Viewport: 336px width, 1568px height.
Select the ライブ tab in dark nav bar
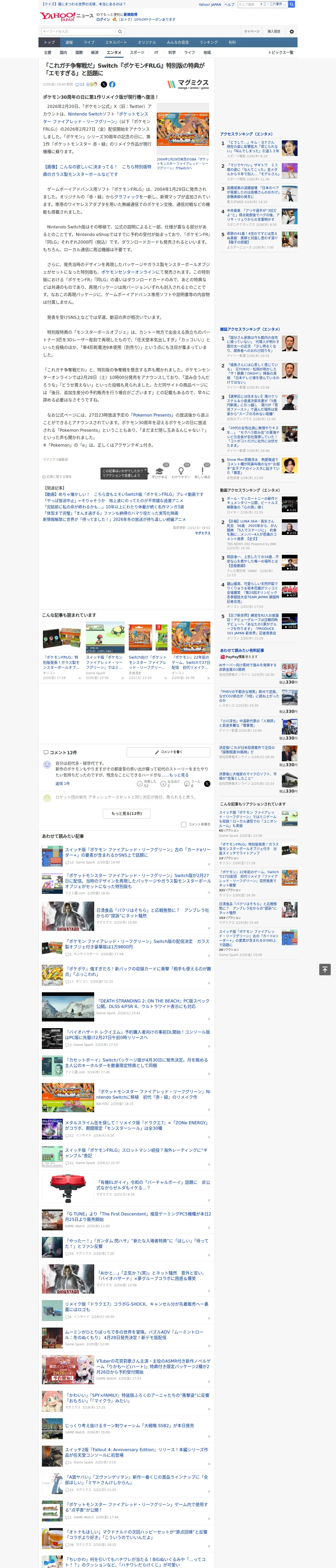[x=89, y=43]
